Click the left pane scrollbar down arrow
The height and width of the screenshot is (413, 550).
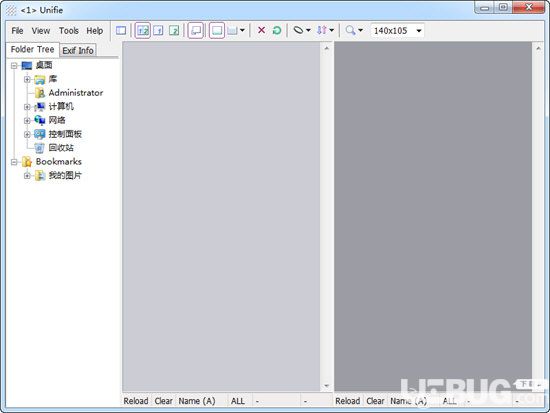(327, 386)
